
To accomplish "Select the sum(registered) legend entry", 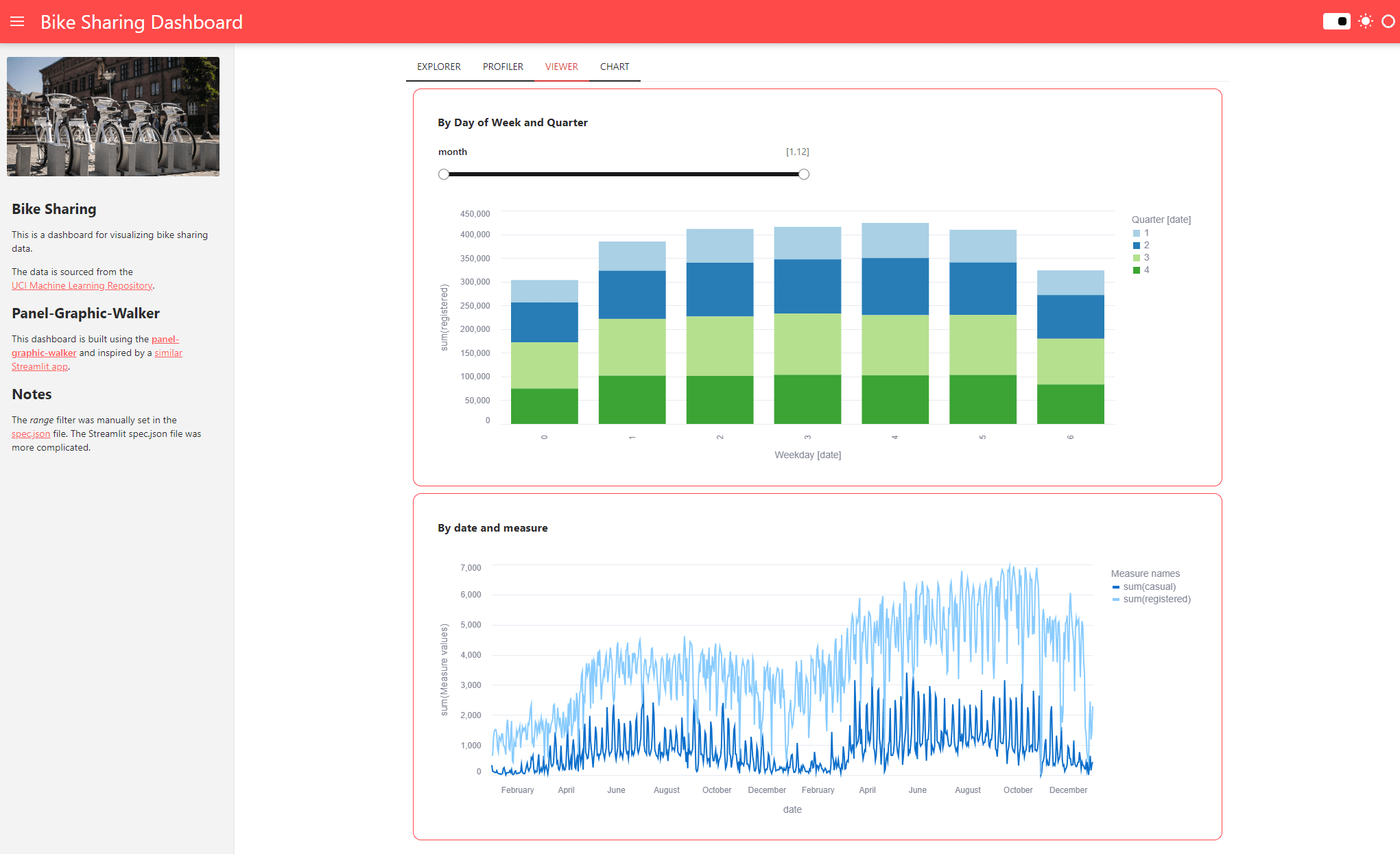I will (x=1157, y=599).
